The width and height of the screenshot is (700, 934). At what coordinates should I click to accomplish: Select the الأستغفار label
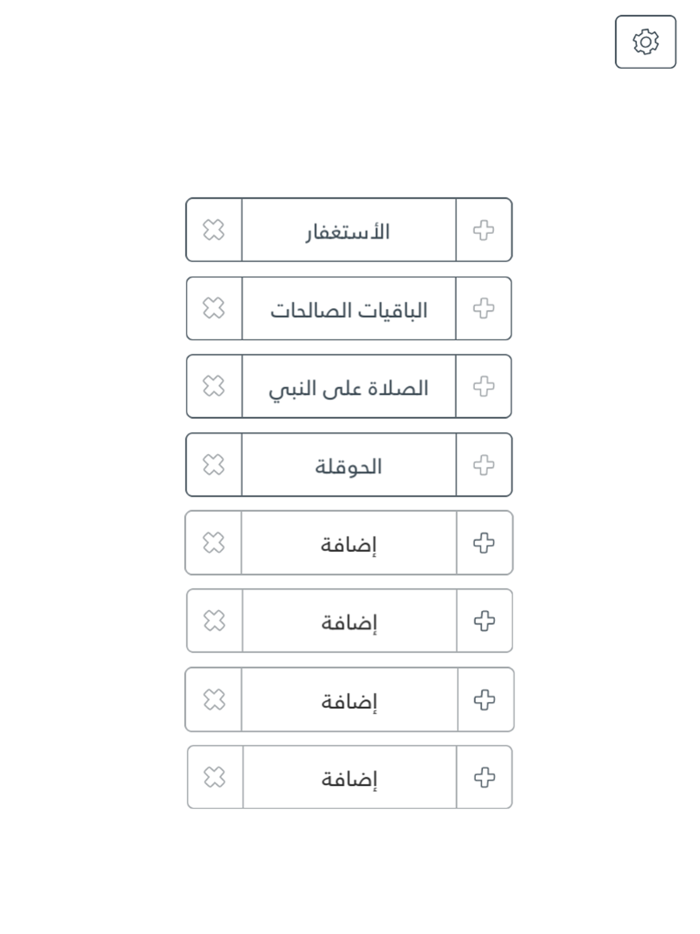click(347, 229)
